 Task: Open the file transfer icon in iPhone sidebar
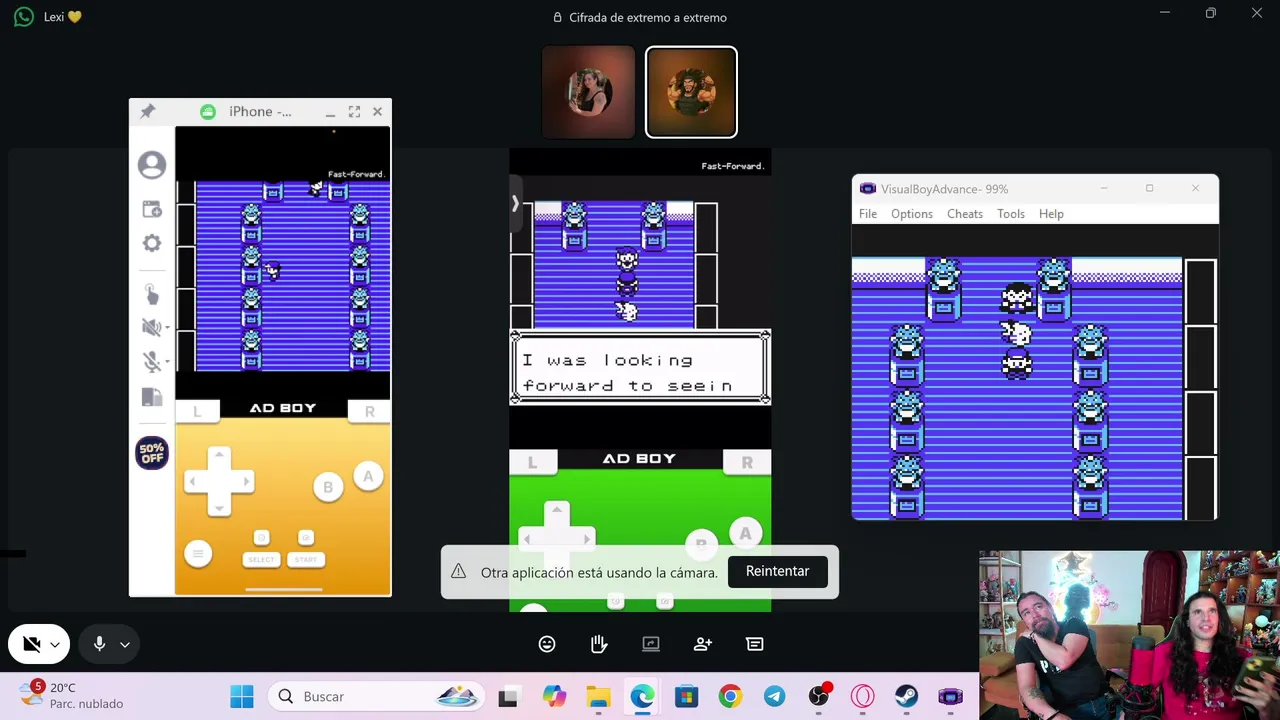152,397
